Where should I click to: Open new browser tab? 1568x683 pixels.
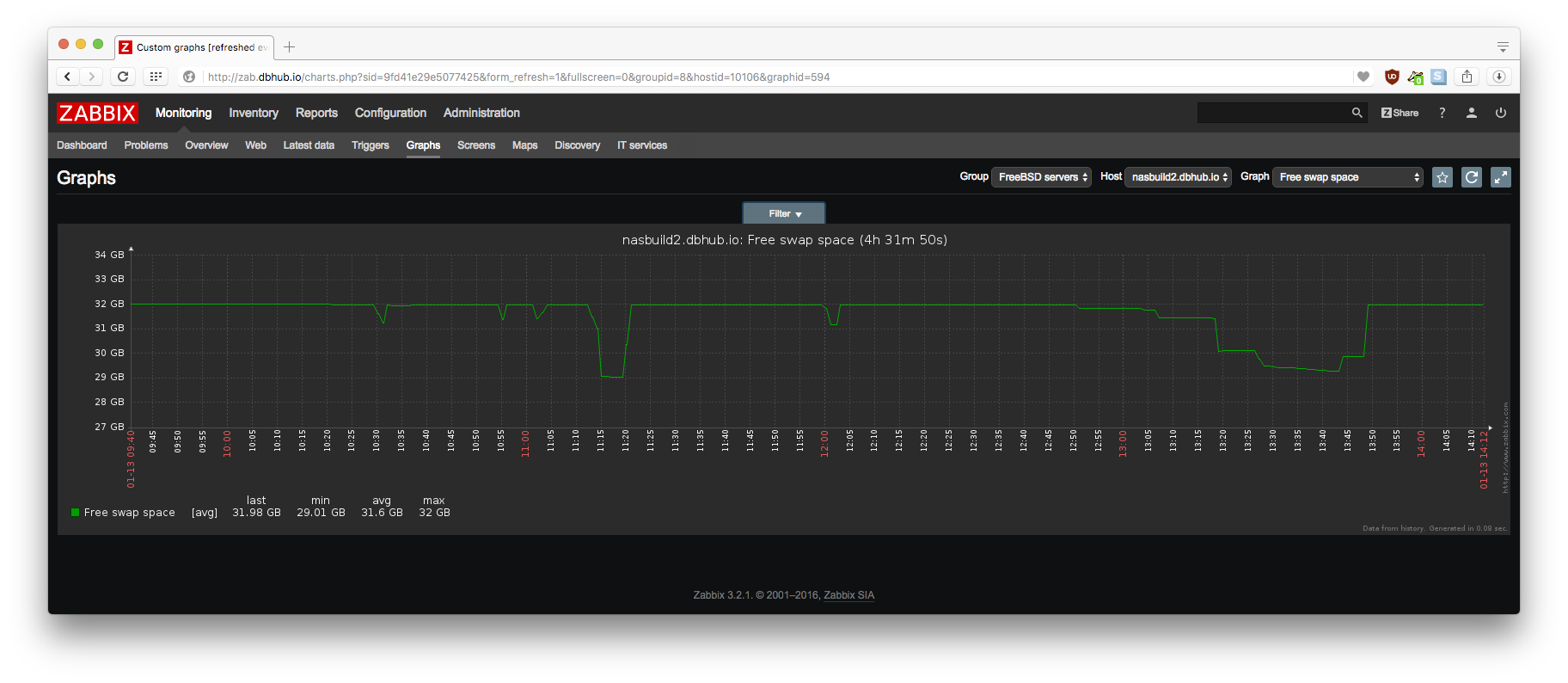pyautogui.click(x=290, y=47)
